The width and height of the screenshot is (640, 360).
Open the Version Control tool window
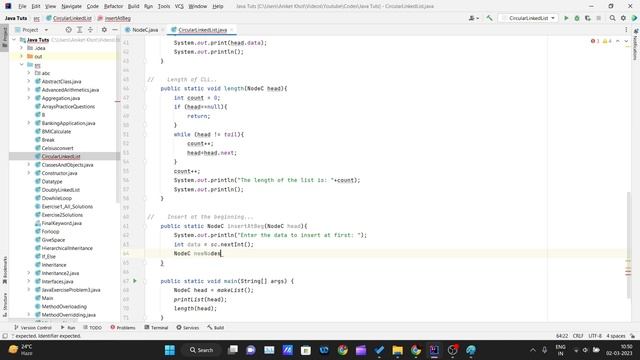(x=33, y=327)
